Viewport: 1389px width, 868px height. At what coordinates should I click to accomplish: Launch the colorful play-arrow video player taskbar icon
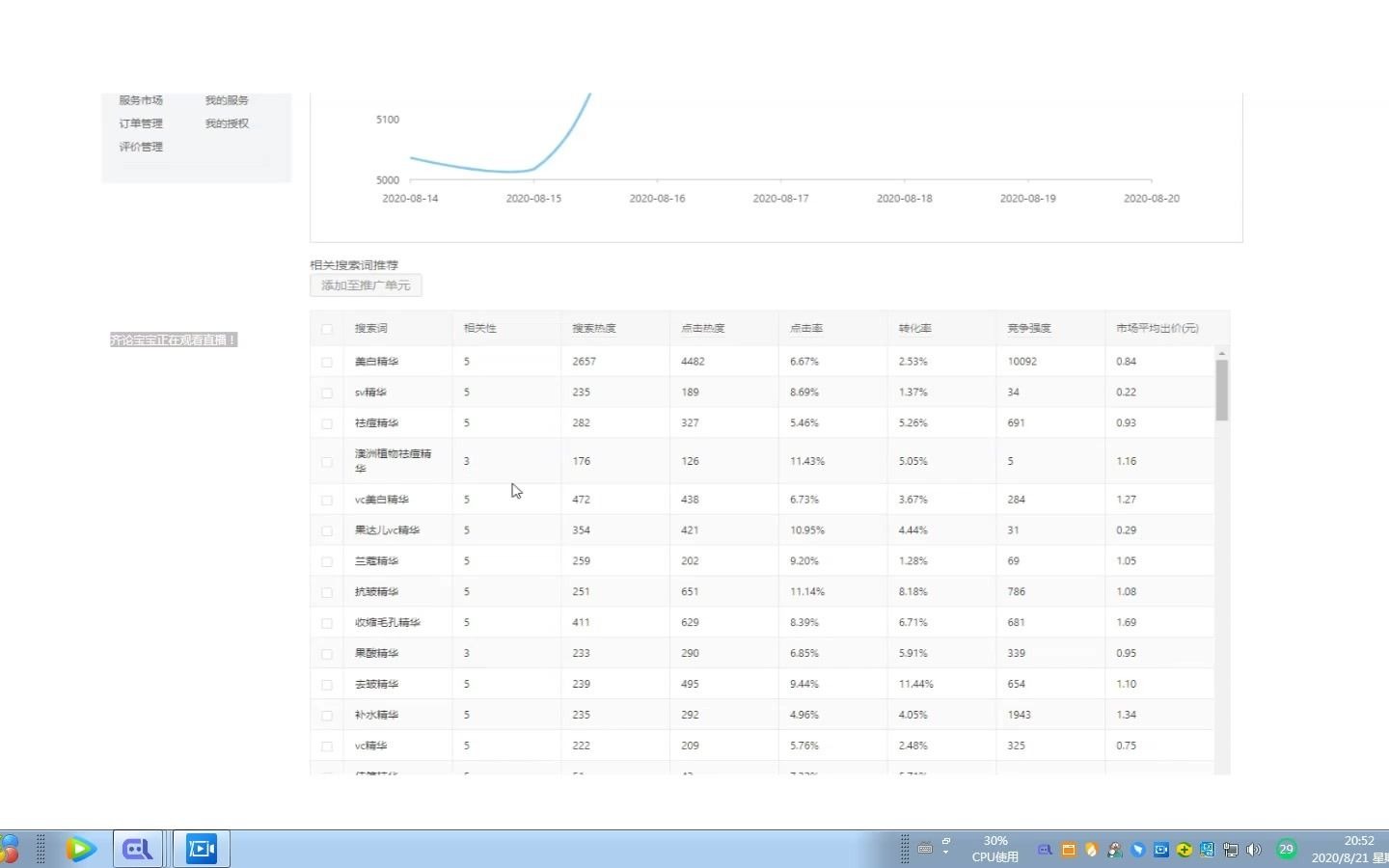click(x=81, y=849)
